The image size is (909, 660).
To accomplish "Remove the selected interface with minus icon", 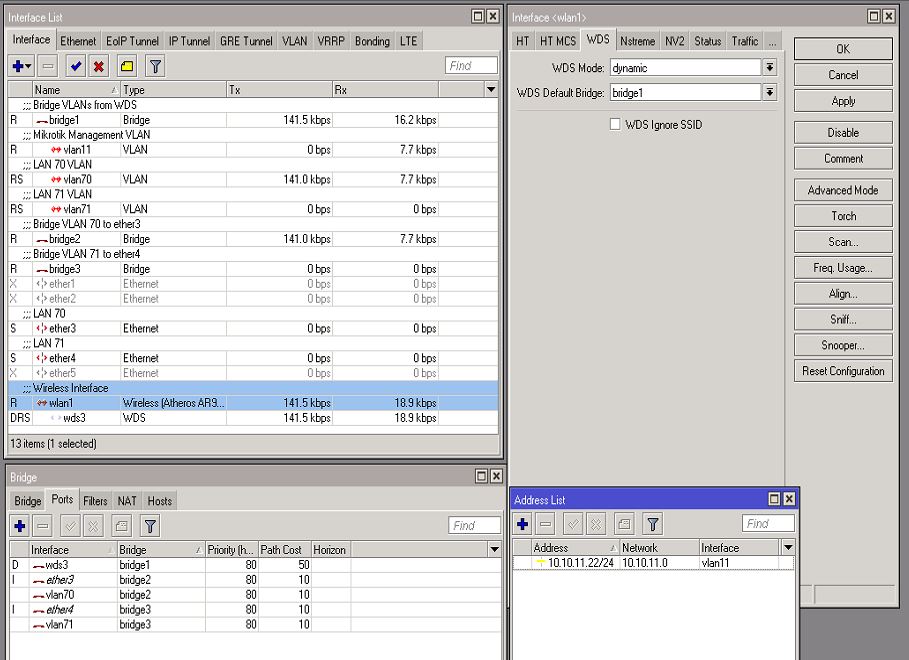I will [x=47, y=65].
